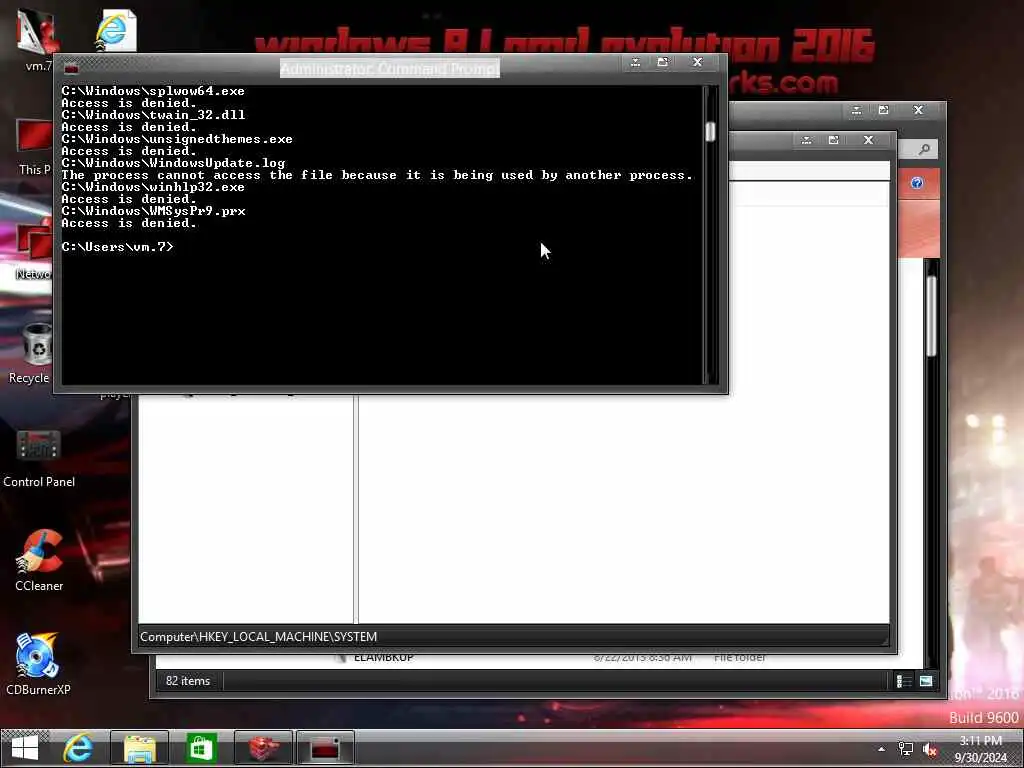
Task: Click the File Explorer vertical scrollbar thumb
Action: [931, 316]
